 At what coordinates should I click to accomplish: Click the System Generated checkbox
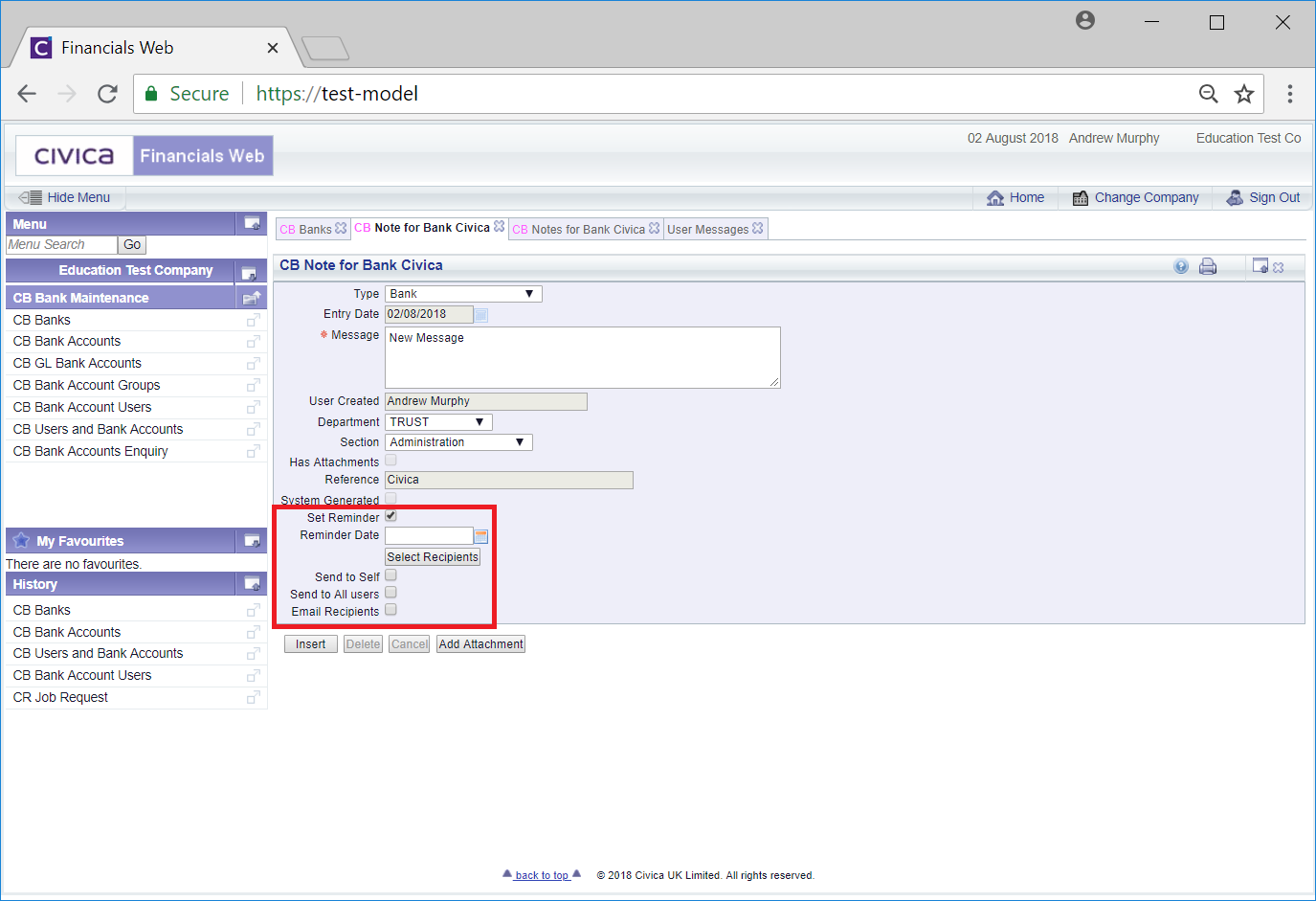point(390,499)
